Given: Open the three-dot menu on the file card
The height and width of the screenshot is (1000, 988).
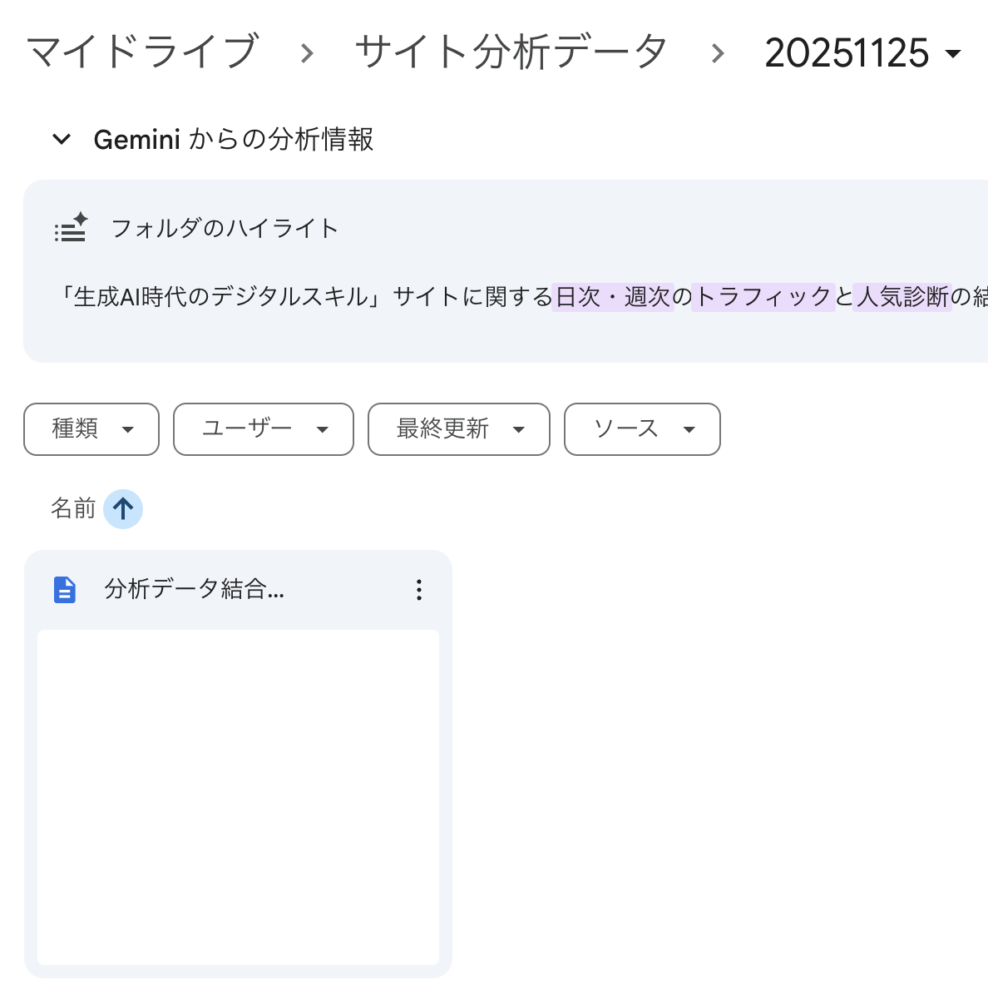Looking at the screenshot, I should [419, 590].
